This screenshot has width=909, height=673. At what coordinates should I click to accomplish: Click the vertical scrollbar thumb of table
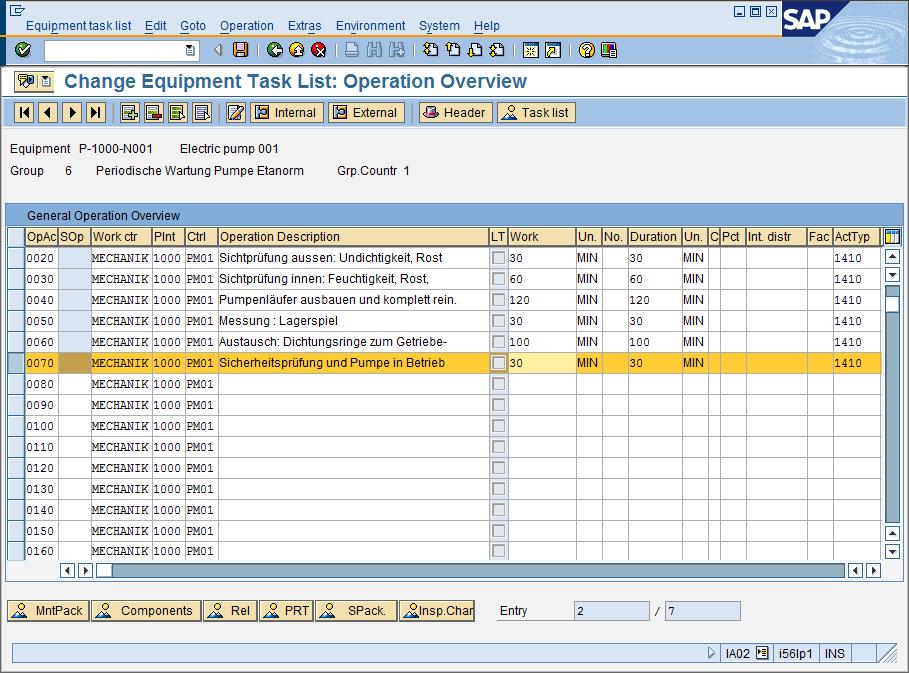(x=893, y=303)
